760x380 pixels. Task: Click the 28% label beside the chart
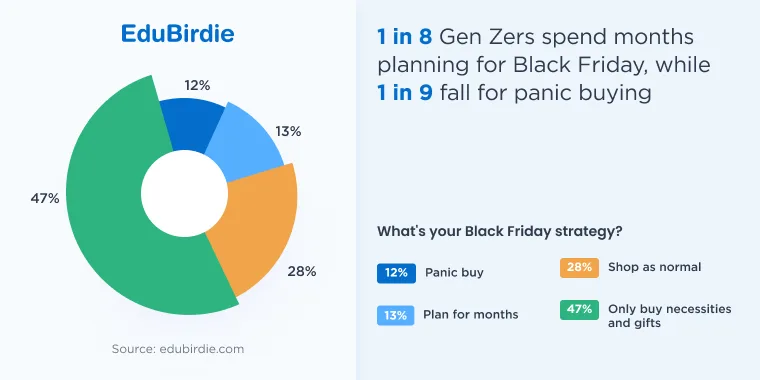(301, 271)
